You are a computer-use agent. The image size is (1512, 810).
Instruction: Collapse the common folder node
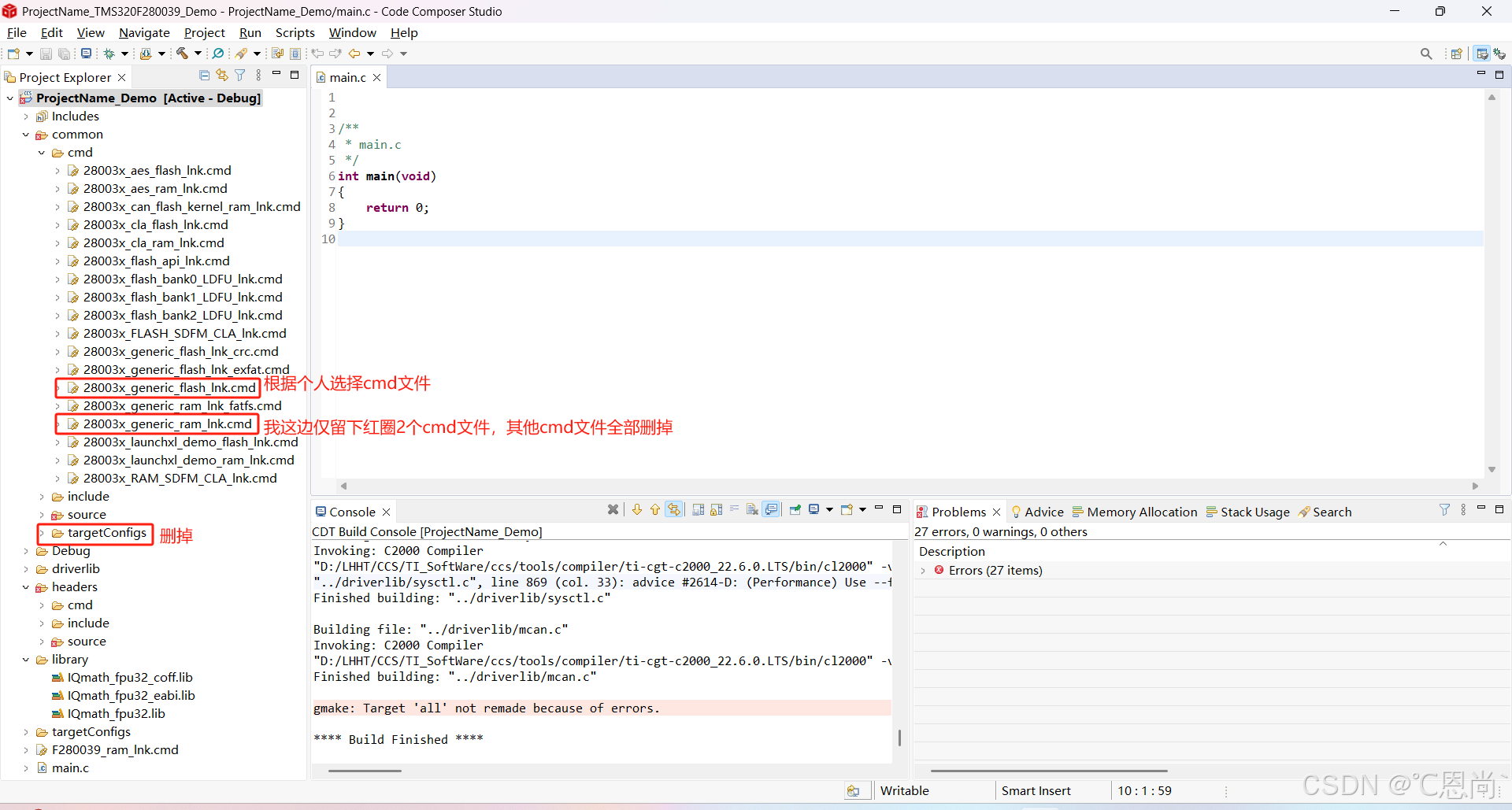[x=26, y=135]
